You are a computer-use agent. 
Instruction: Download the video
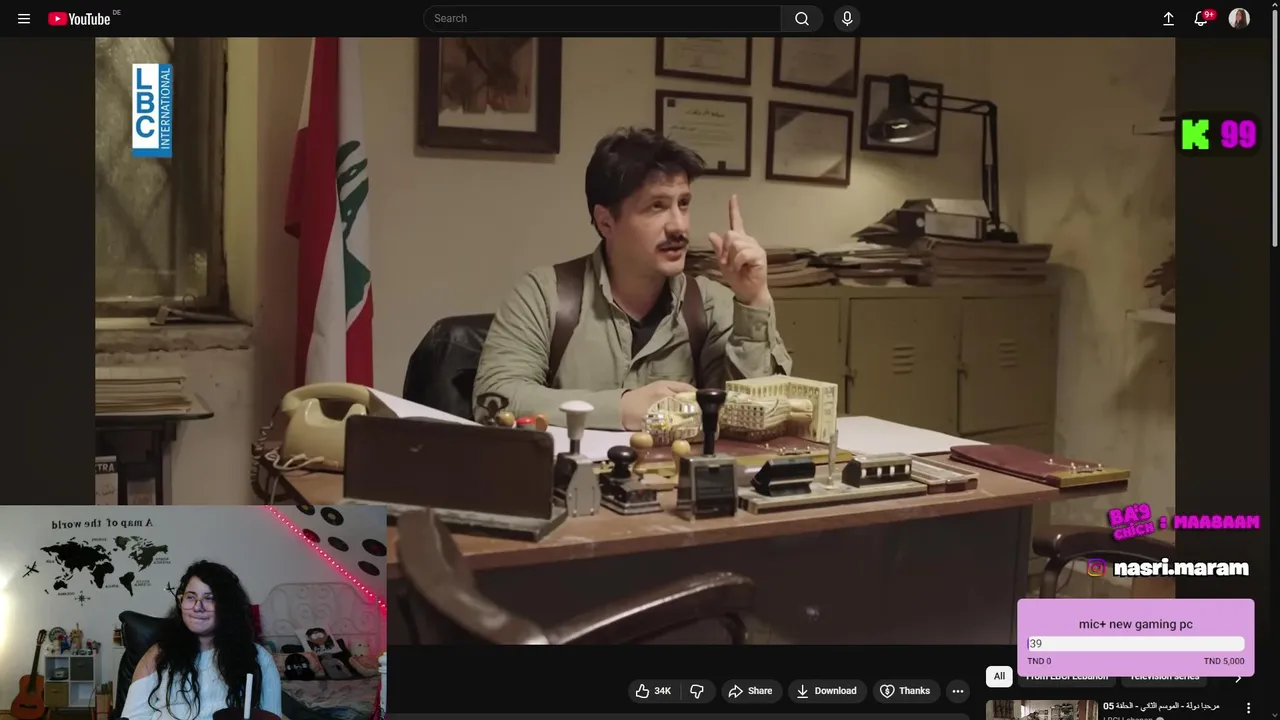(x=827, y=691)
